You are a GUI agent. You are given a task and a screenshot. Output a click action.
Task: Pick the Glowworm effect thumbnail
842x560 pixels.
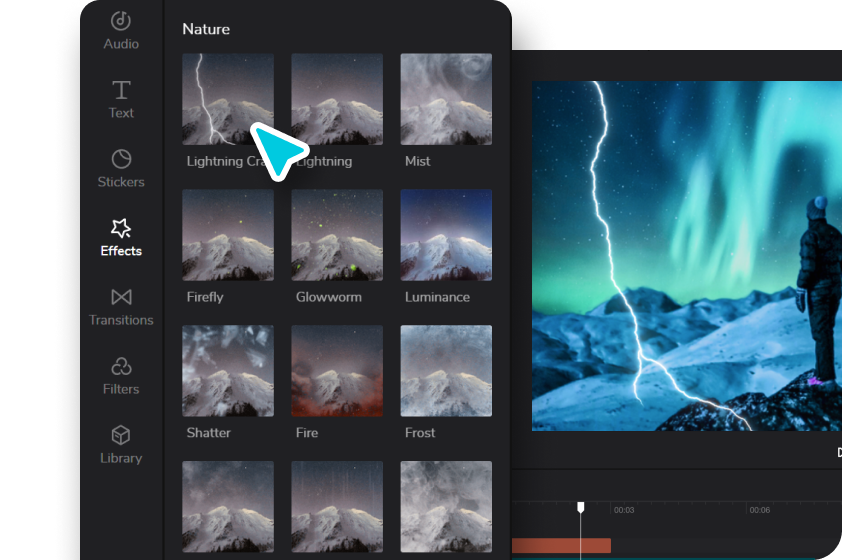pyautogui.click(x=337, y=235)
